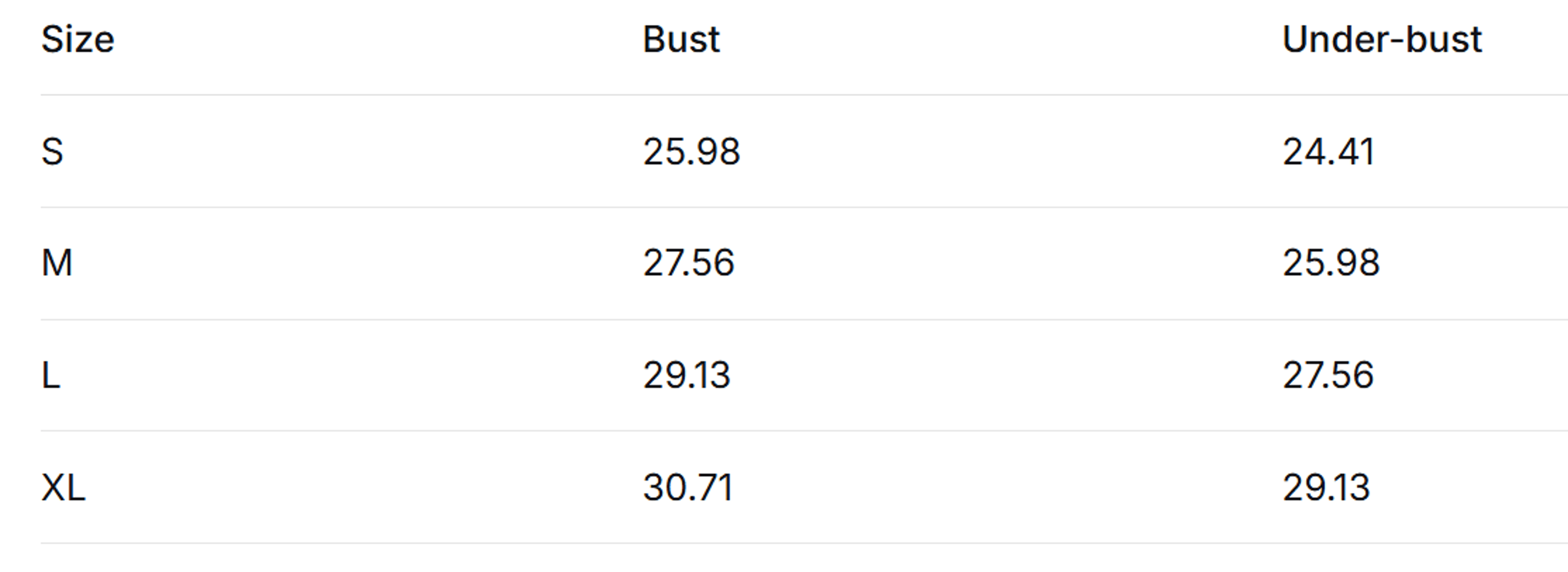The width and height of the screenshot is (1568, 572).
Task: Select the M size cell
Action: coord(57,263)
